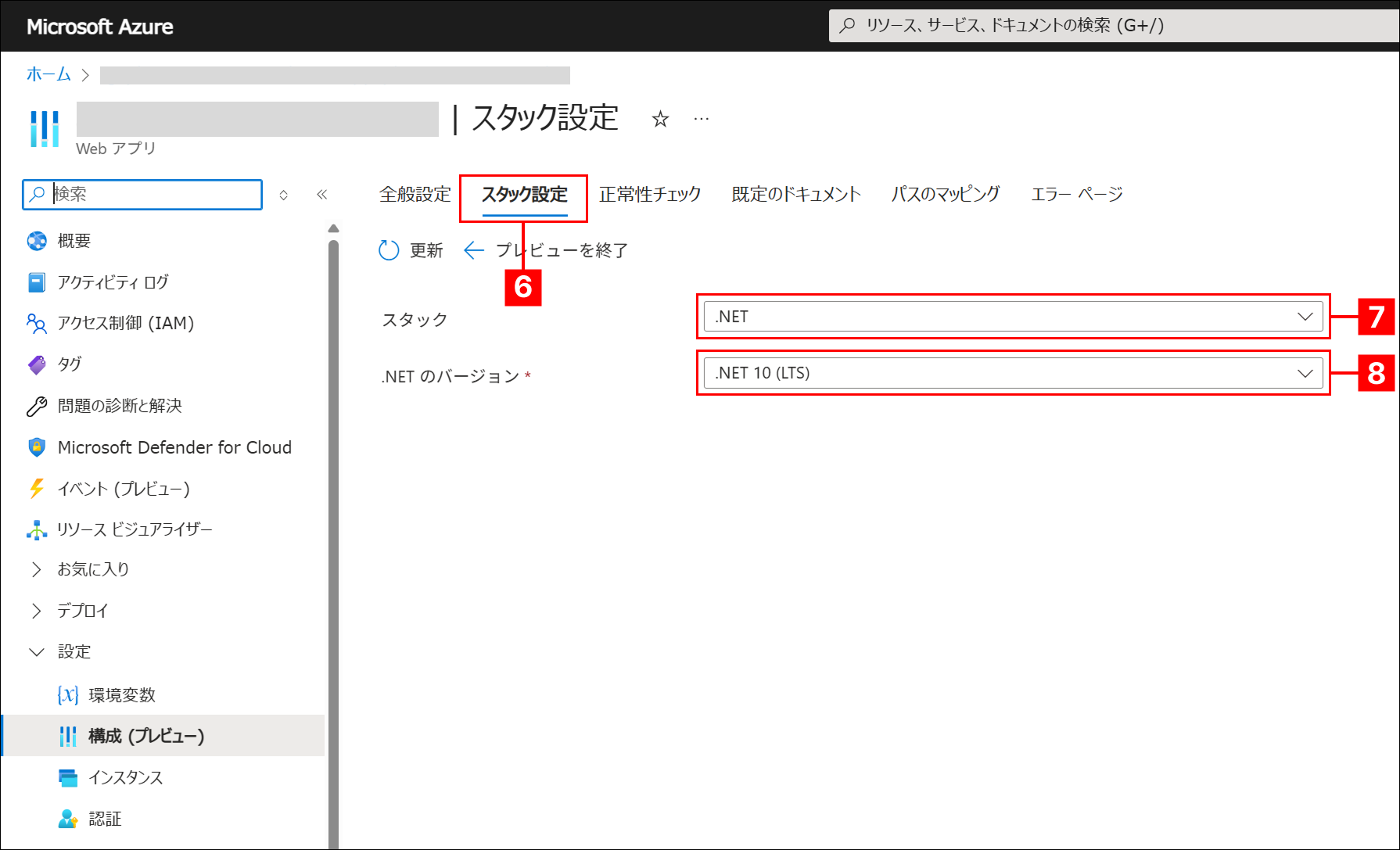
Task: Favorite this page with the star icon
Action: coord(661,119)
